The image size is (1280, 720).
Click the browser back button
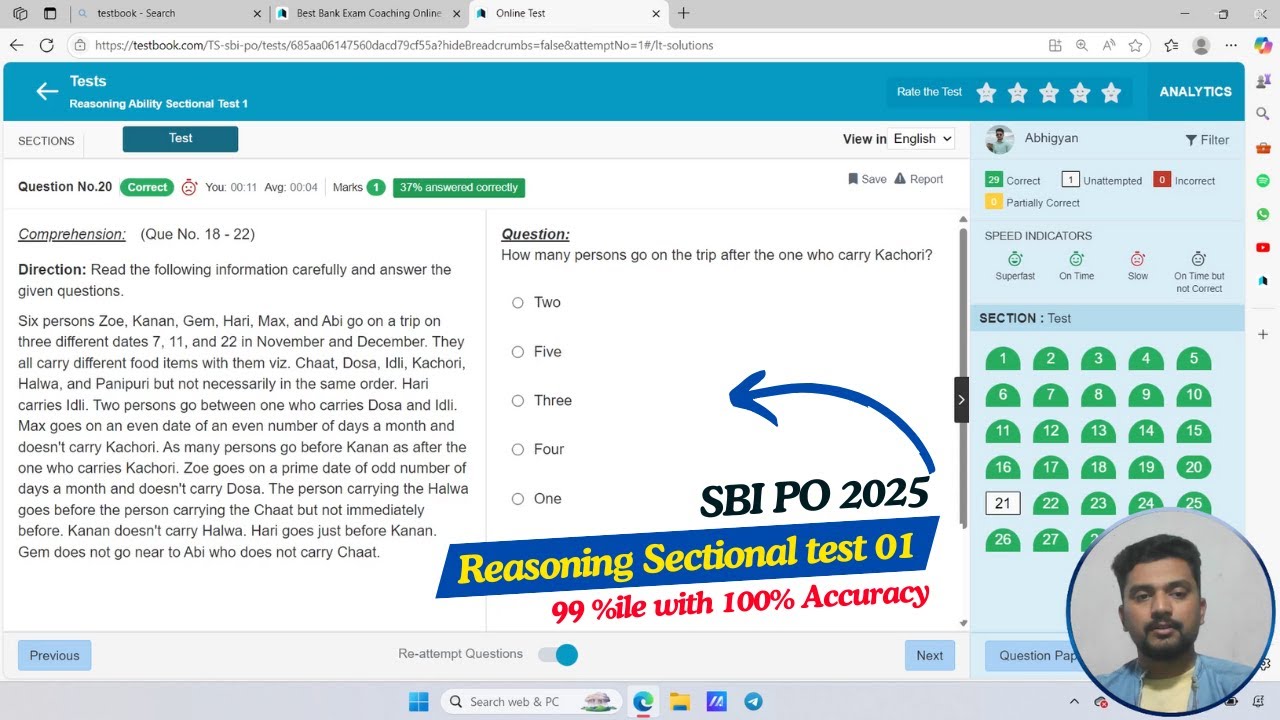(x=16, y=45)
